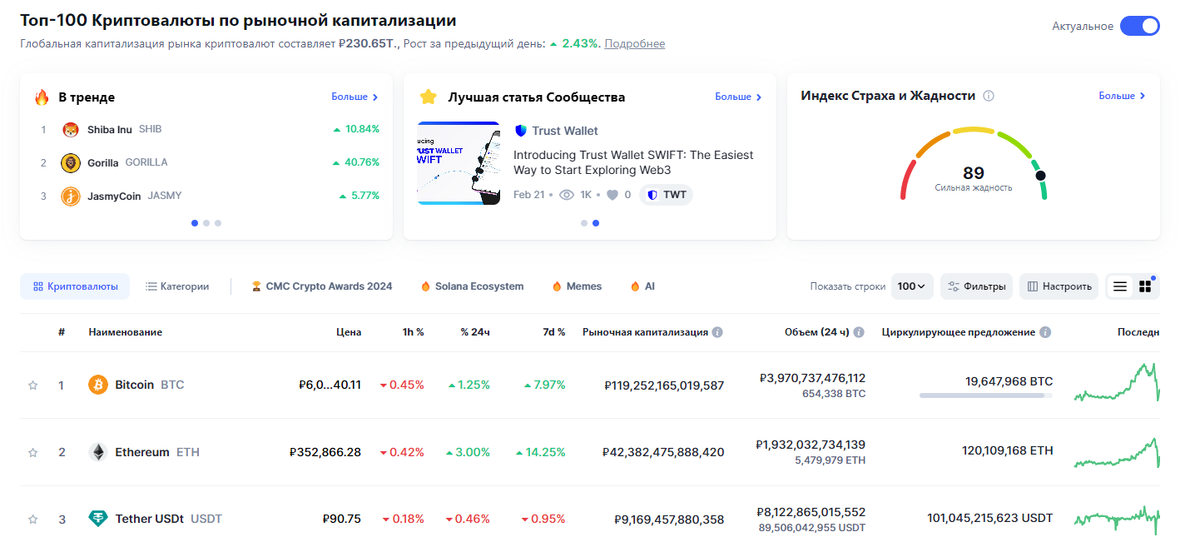The width and height of the screenshot is (1200, 542).
Task: Click the fire icon beside В тренде
Action: [x=42, y=97]
